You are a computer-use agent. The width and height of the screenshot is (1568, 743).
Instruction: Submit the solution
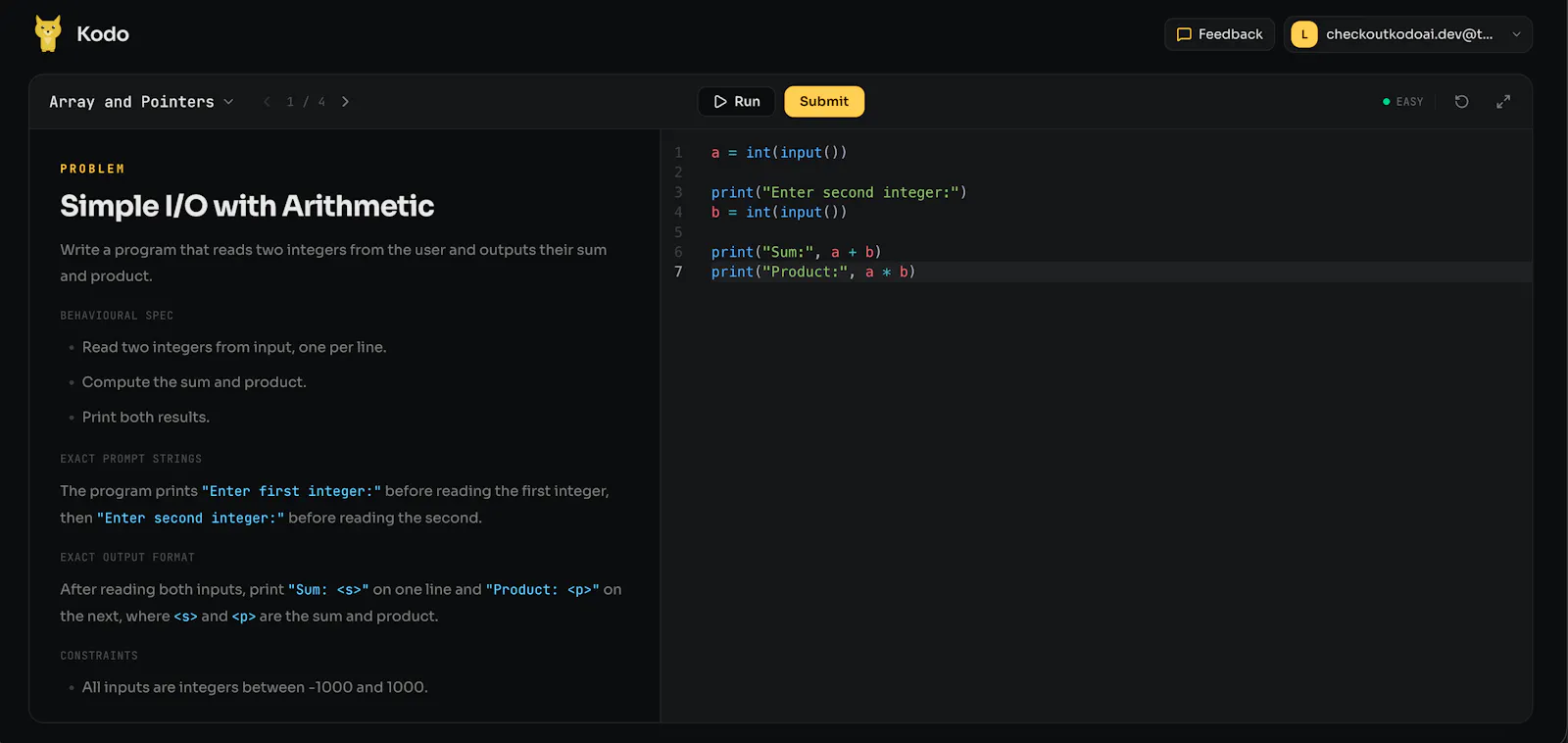(824, 102)
